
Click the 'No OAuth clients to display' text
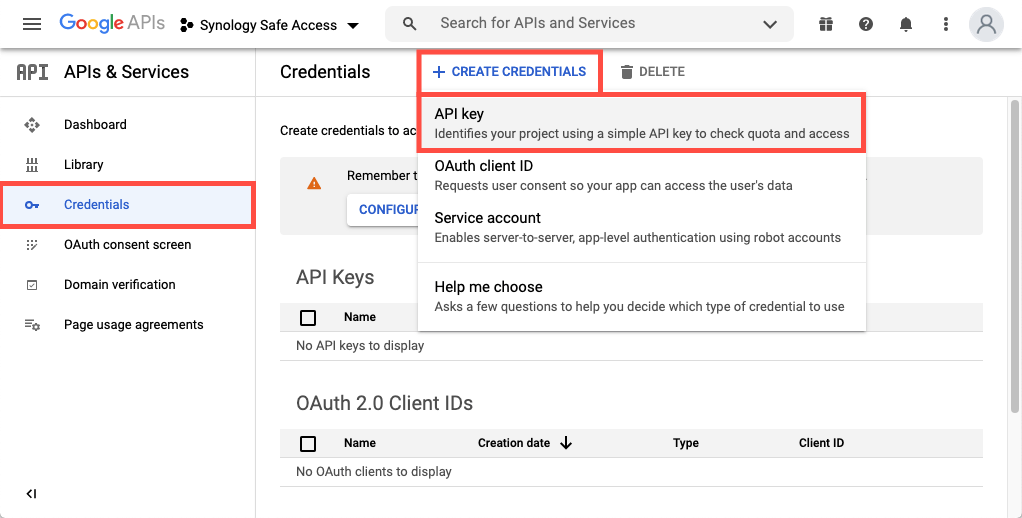pyautogui.click(x=373, y=472)
